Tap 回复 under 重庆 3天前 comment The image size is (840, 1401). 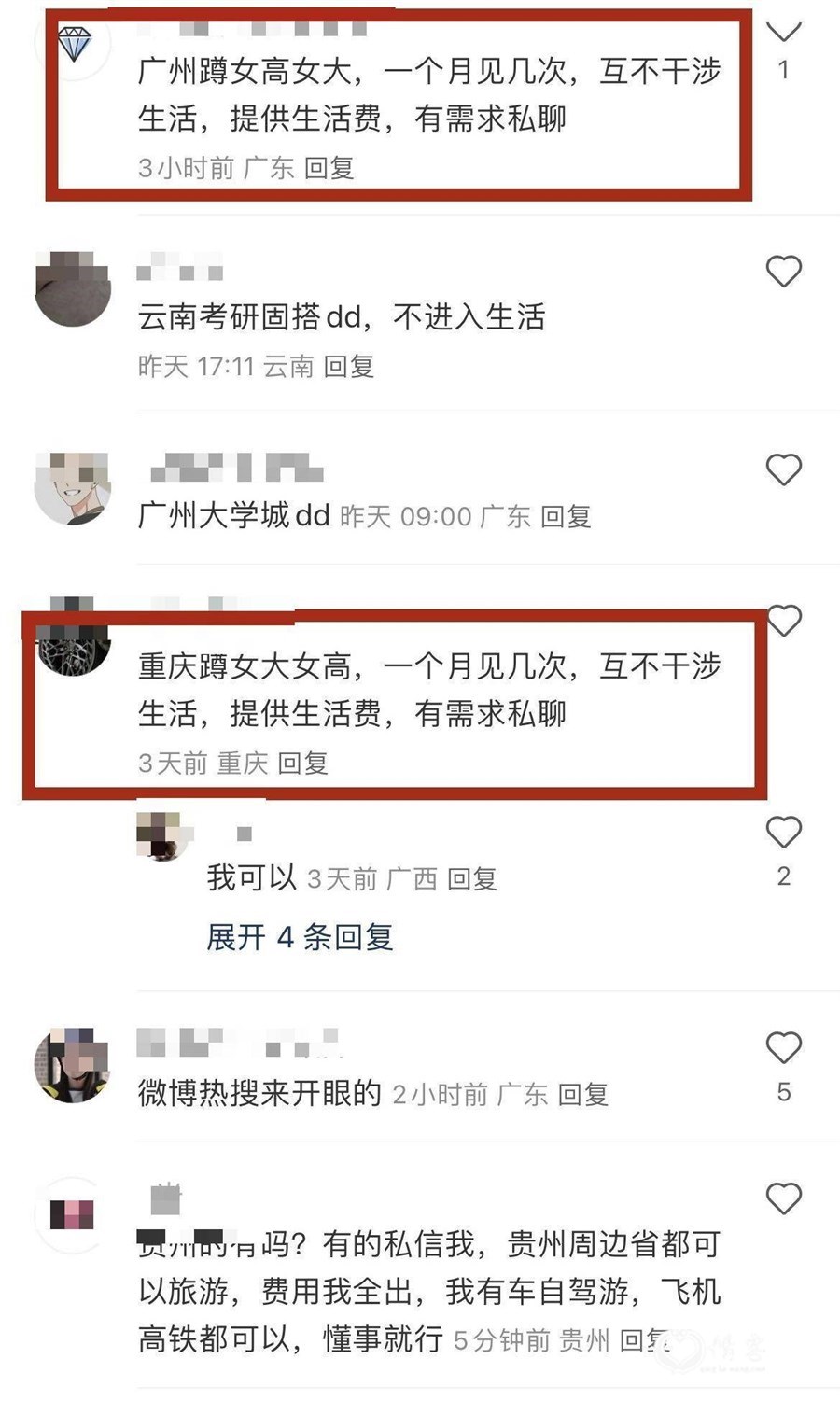[x=302, y=764]
